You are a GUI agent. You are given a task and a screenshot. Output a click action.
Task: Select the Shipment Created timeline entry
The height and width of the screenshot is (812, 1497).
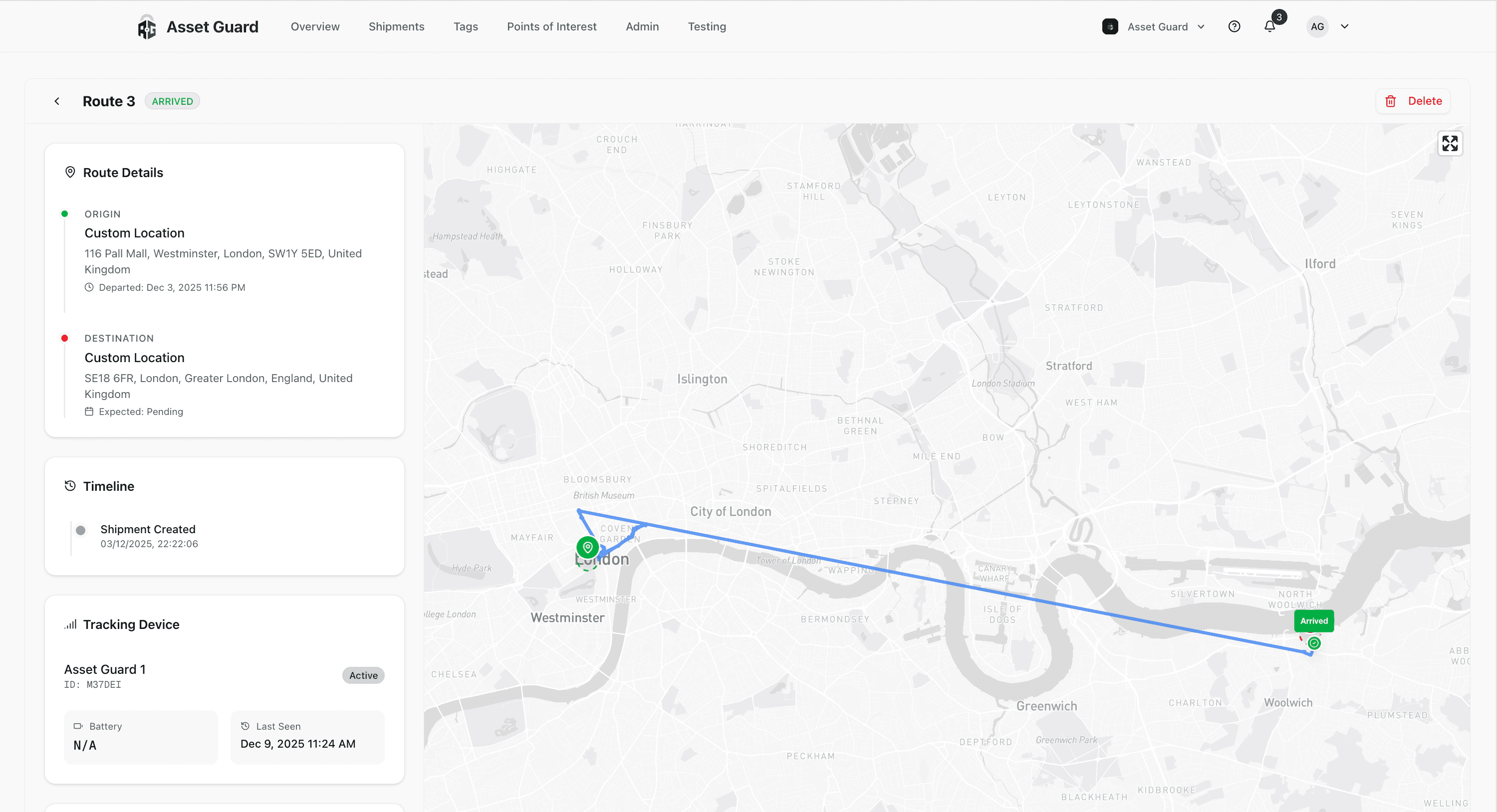[x=148, y=529]
